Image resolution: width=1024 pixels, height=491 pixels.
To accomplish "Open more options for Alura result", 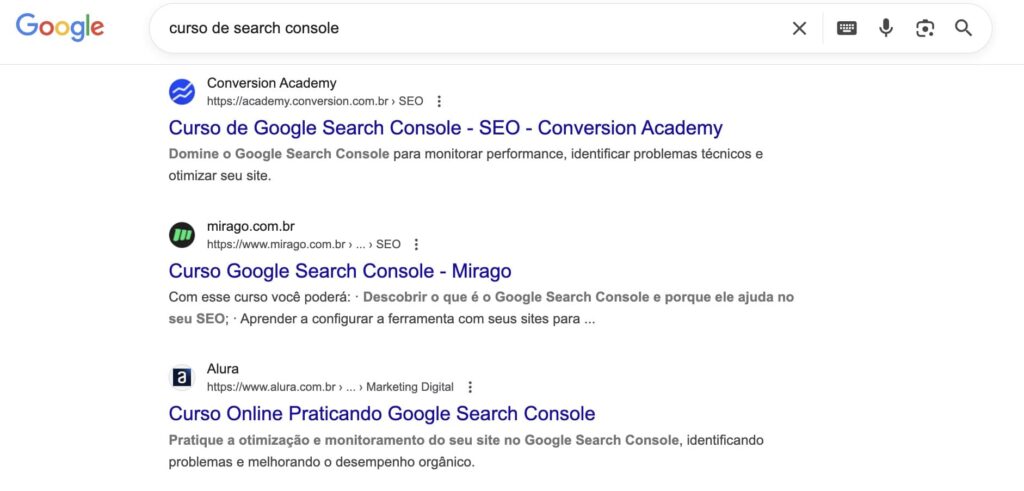I will (470, 387).
